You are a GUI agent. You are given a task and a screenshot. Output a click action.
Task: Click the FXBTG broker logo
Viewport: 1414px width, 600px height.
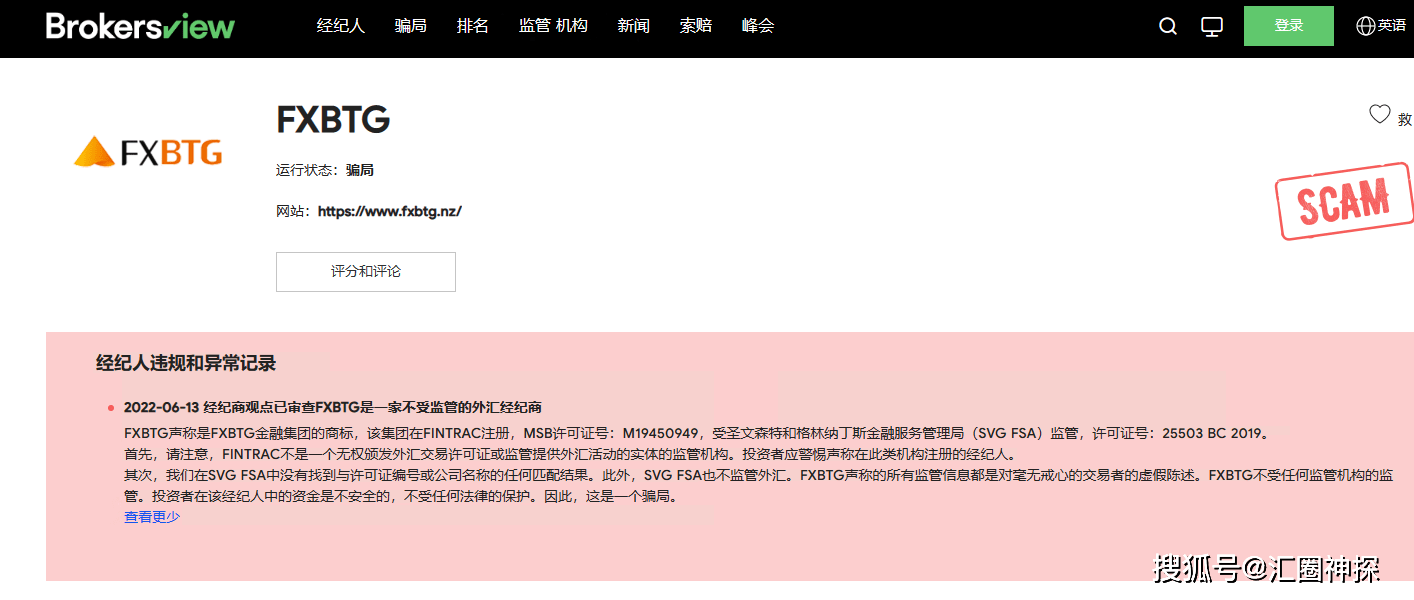(x=147, y=152)
